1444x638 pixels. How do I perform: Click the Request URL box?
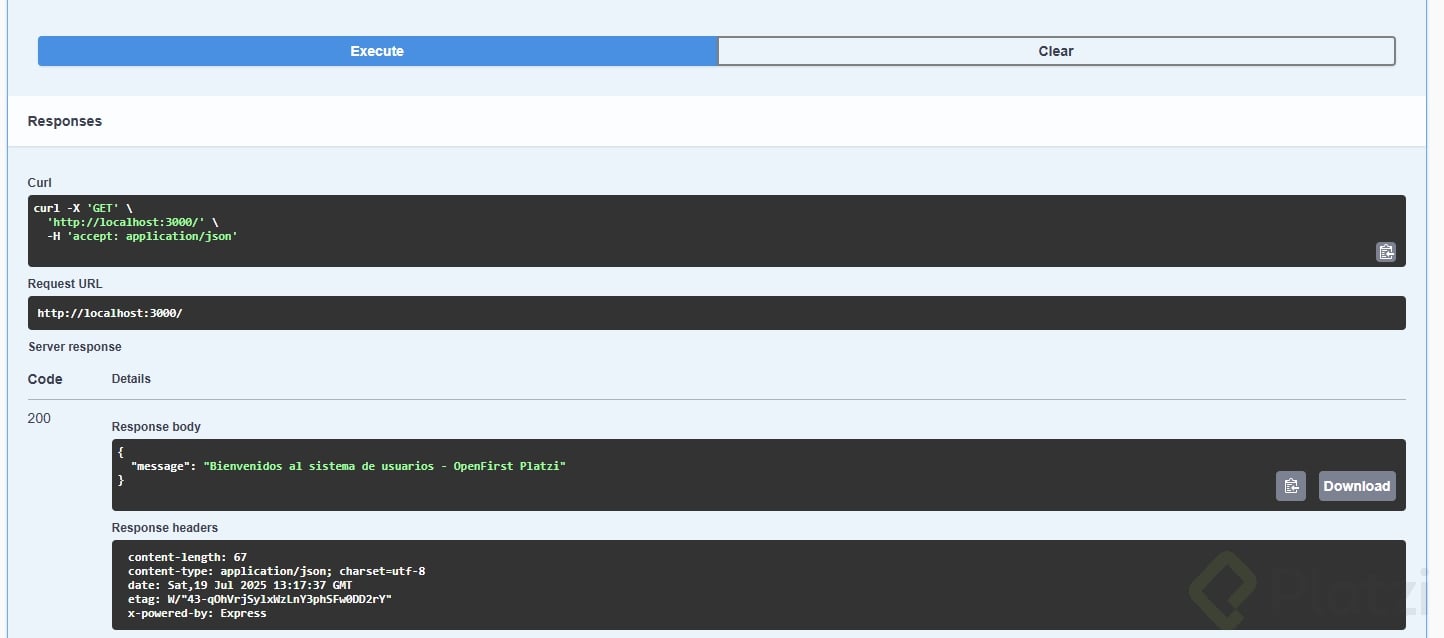click(715, 313)
